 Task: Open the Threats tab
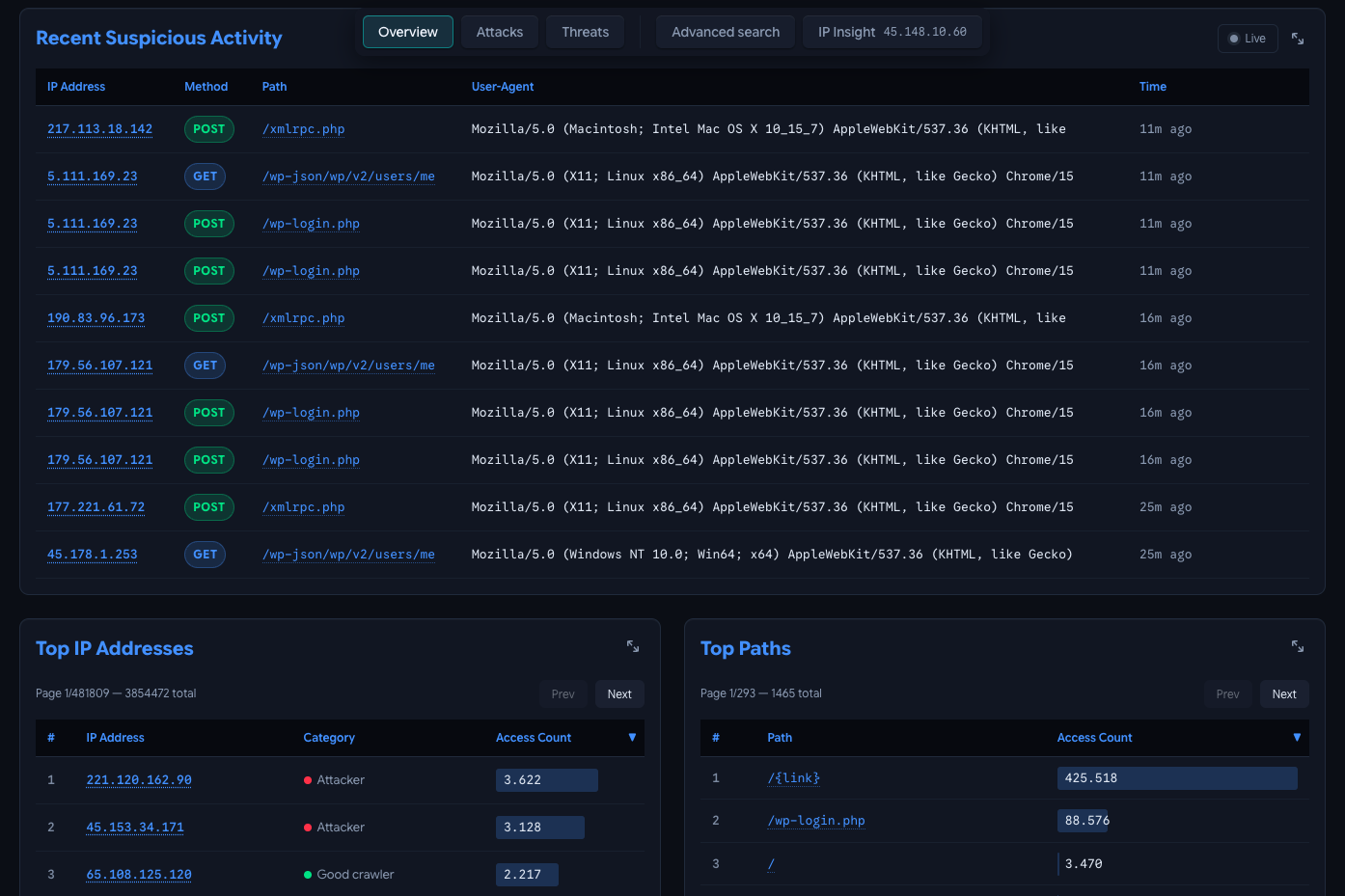[x=586, y=32]
